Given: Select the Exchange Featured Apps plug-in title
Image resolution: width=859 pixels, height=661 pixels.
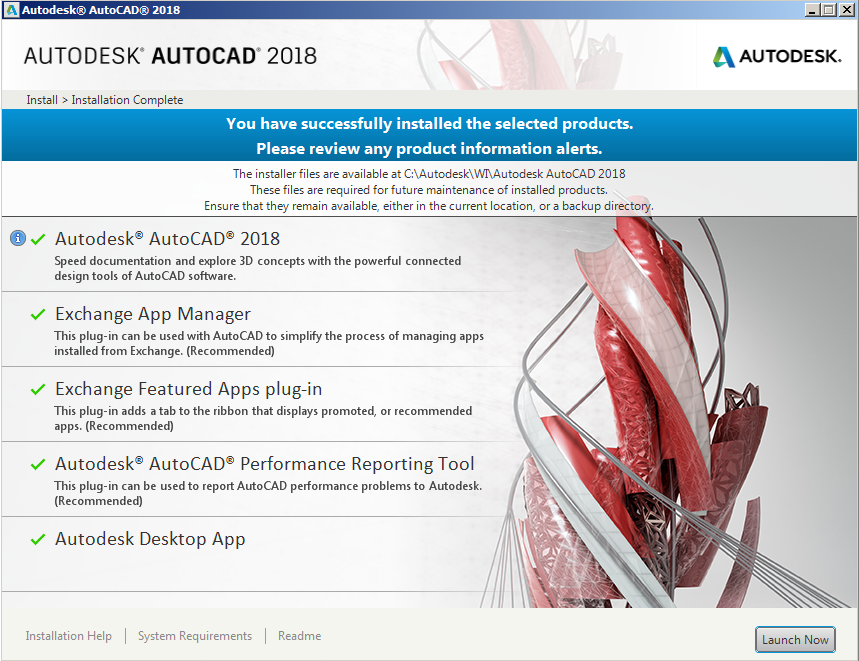Looking at the screenshot, I should (x=188, y=389).
